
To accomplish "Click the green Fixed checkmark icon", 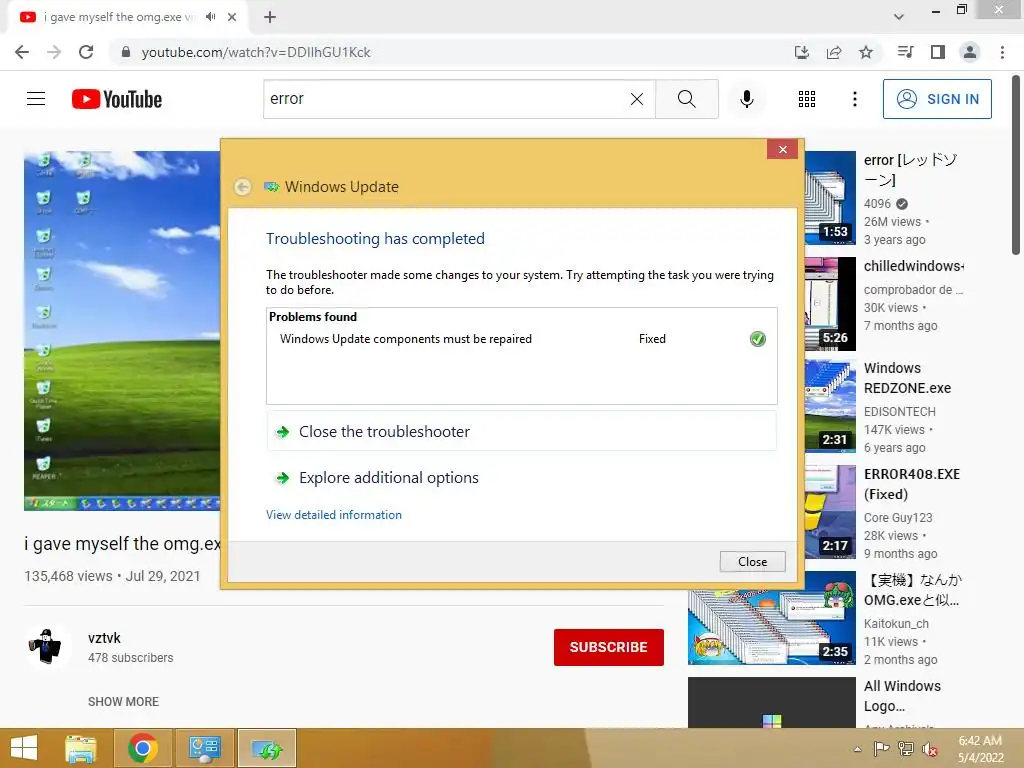I will 758,339.
